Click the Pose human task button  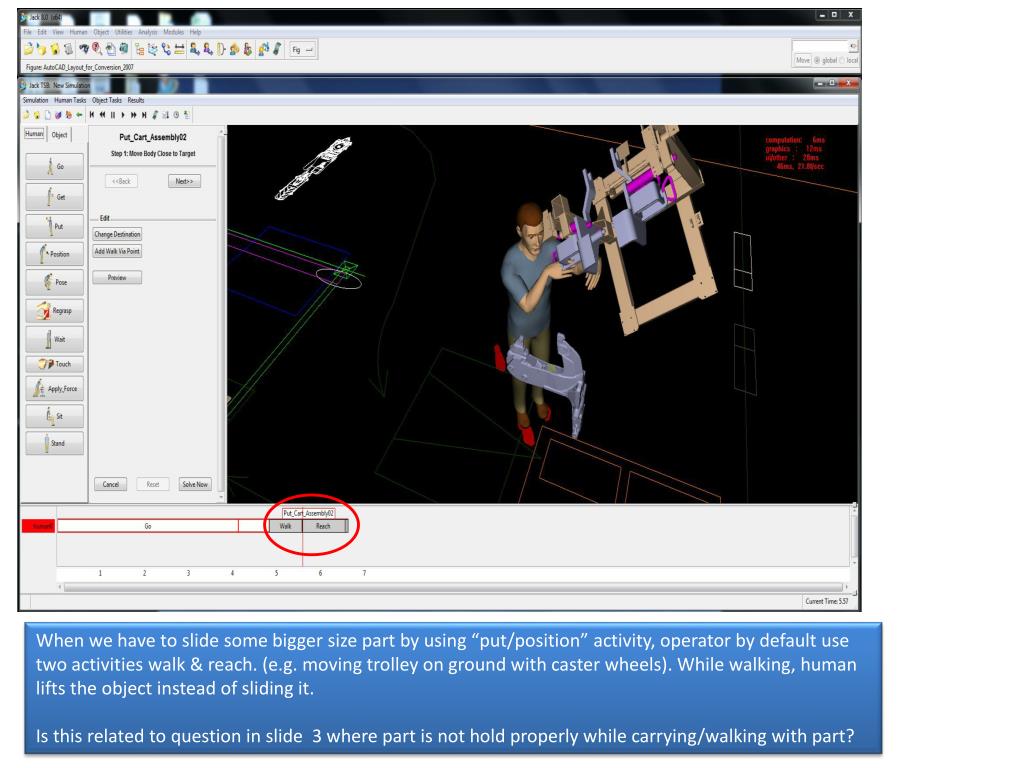click(55, 282)
